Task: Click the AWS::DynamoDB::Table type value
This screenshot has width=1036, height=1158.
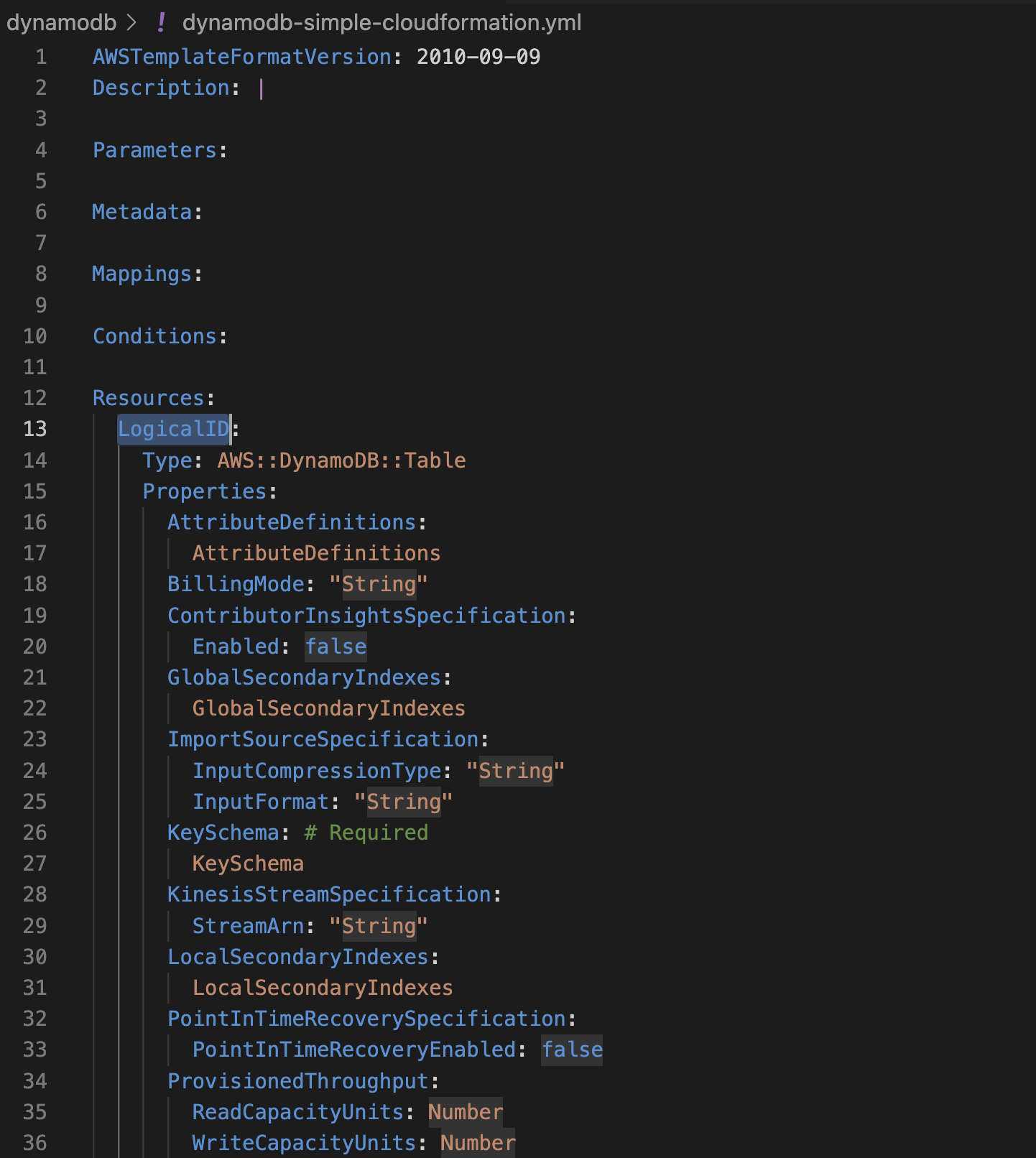Action: tap(342, 460)
